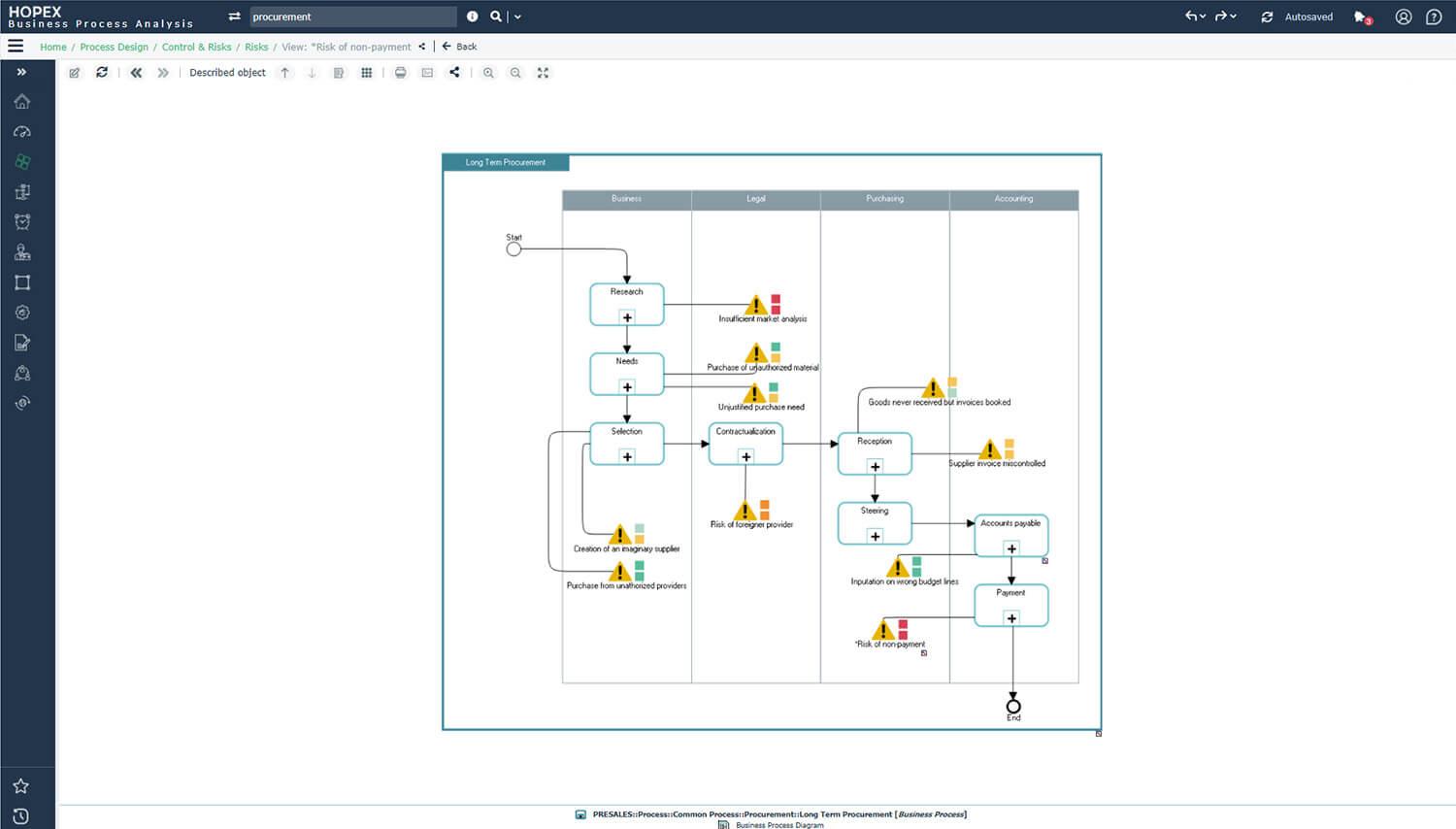
Task: Open the properties page toolbar icon
Action: tap(339, 73)
